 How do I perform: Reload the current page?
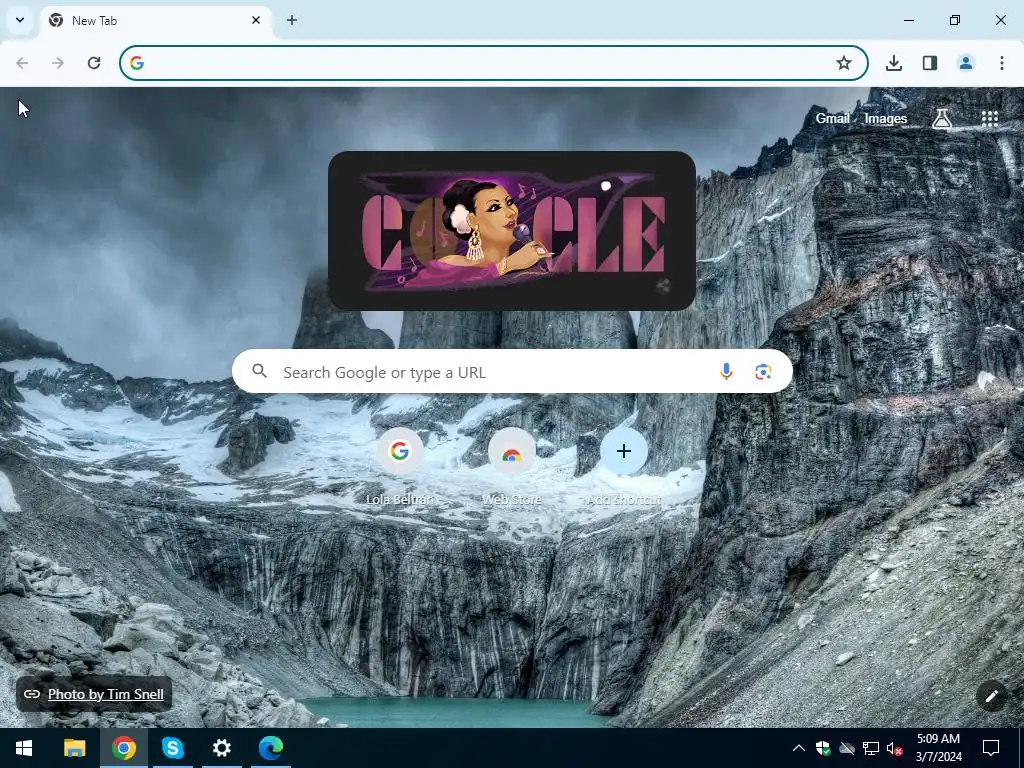(x=94, y=63)
